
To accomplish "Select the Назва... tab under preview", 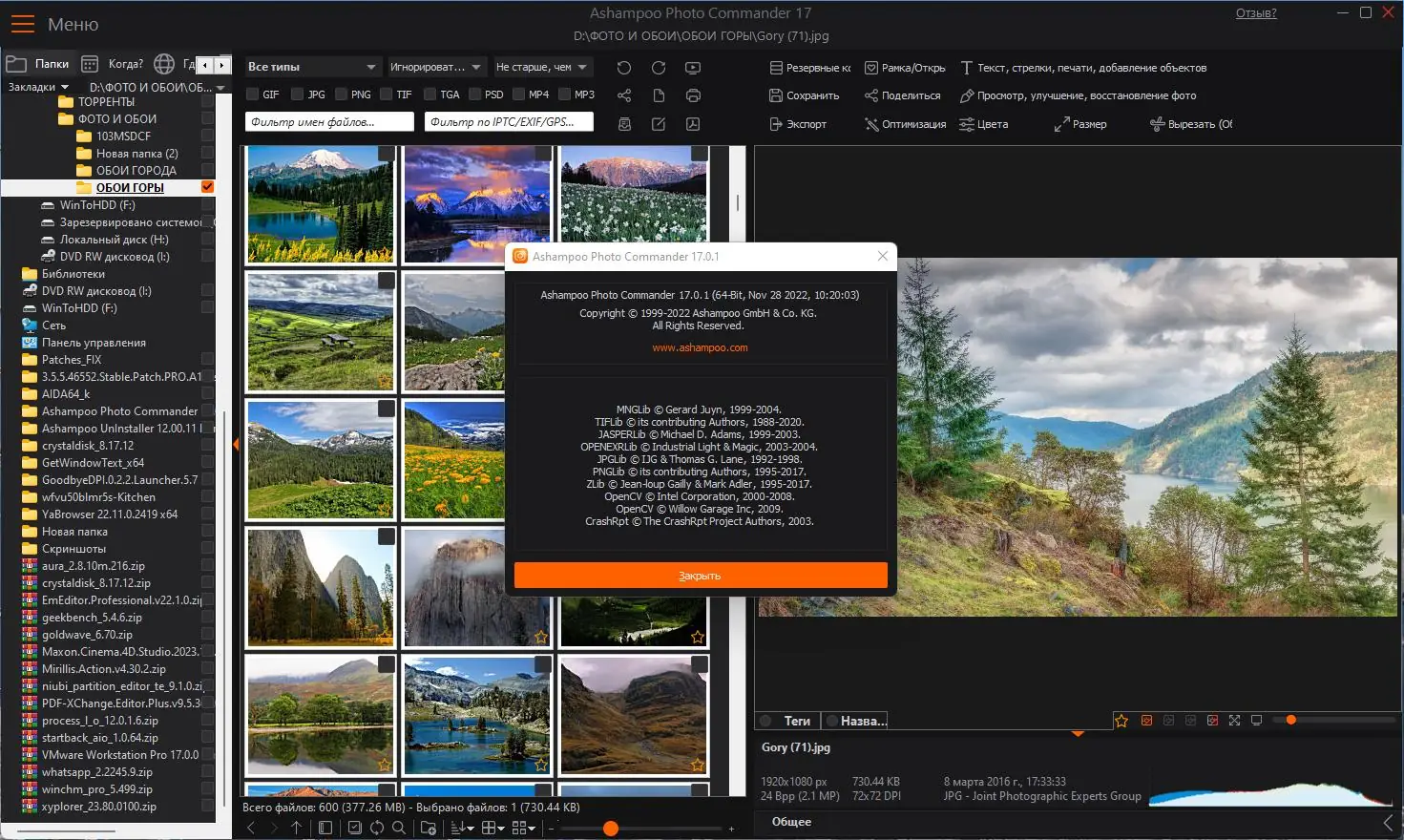I will tap(856, 721).
